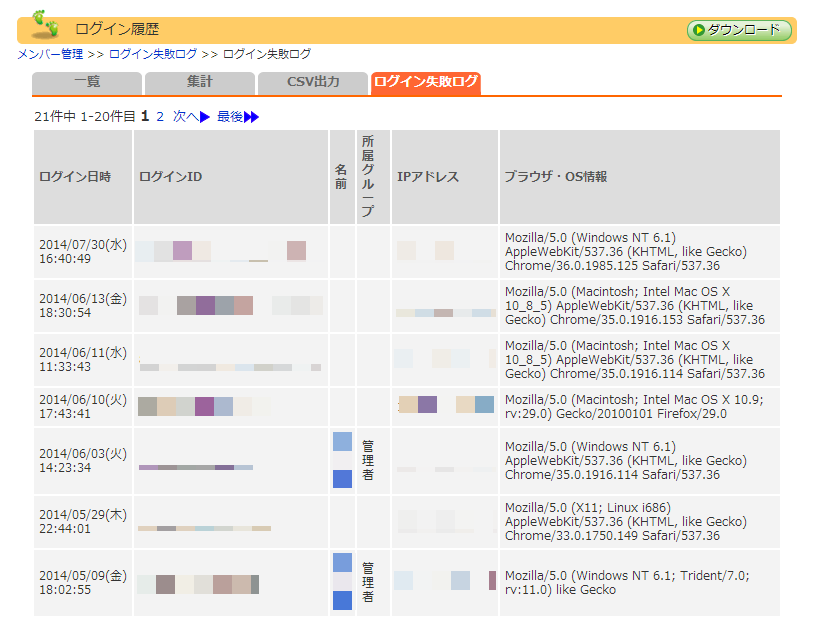The image size is (816, 618).
Task: Select the 2014/05/29(木) 22:44:01 date cell
Action: pyautogui.click(x=83, y=522)
